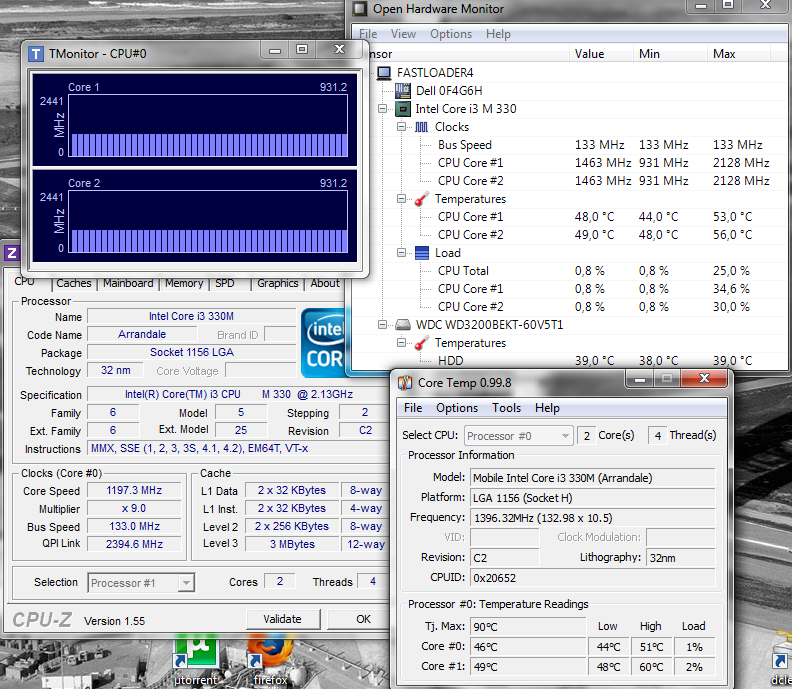This screenshot has width=792, height=689.
Task: Click the Instructions field in CPU-Z
Action: pyautogui.click(x=239, y=449)
